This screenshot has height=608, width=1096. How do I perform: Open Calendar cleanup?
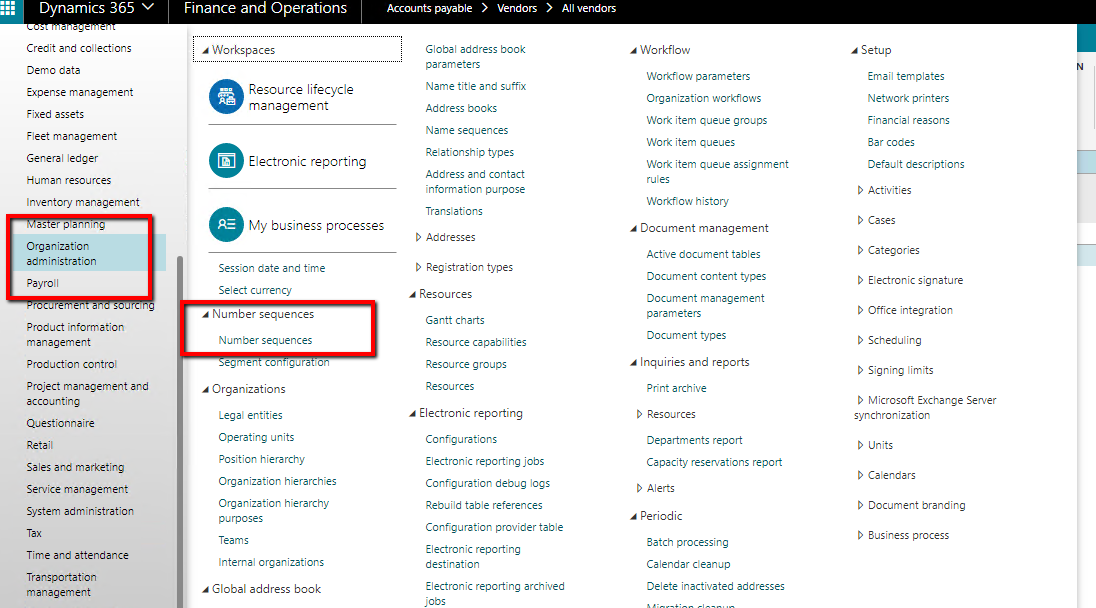click(x=688, y=565)
